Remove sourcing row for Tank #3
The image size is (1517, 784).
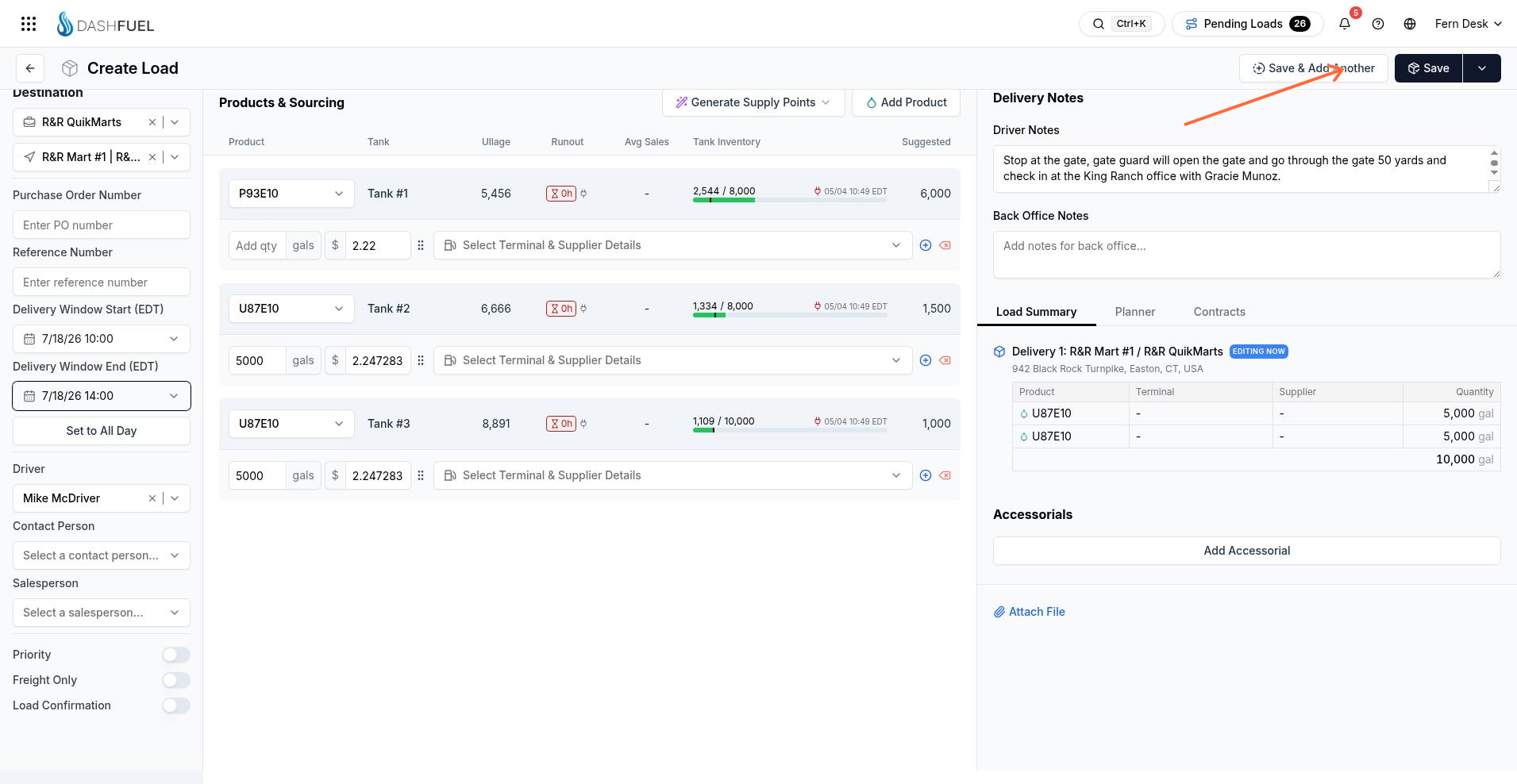[945, 475]
